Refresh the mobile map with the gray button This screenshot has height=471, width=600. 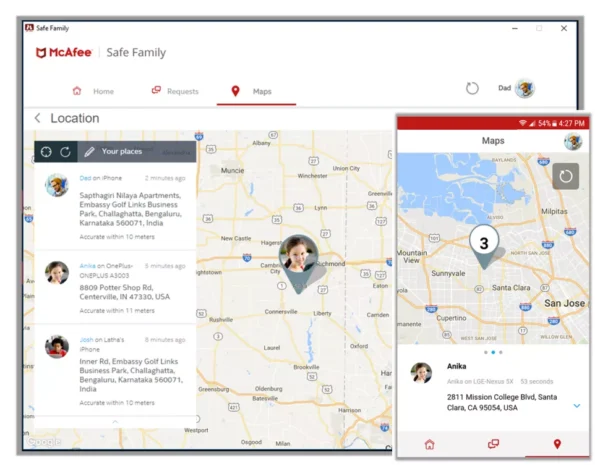(566, 176)
